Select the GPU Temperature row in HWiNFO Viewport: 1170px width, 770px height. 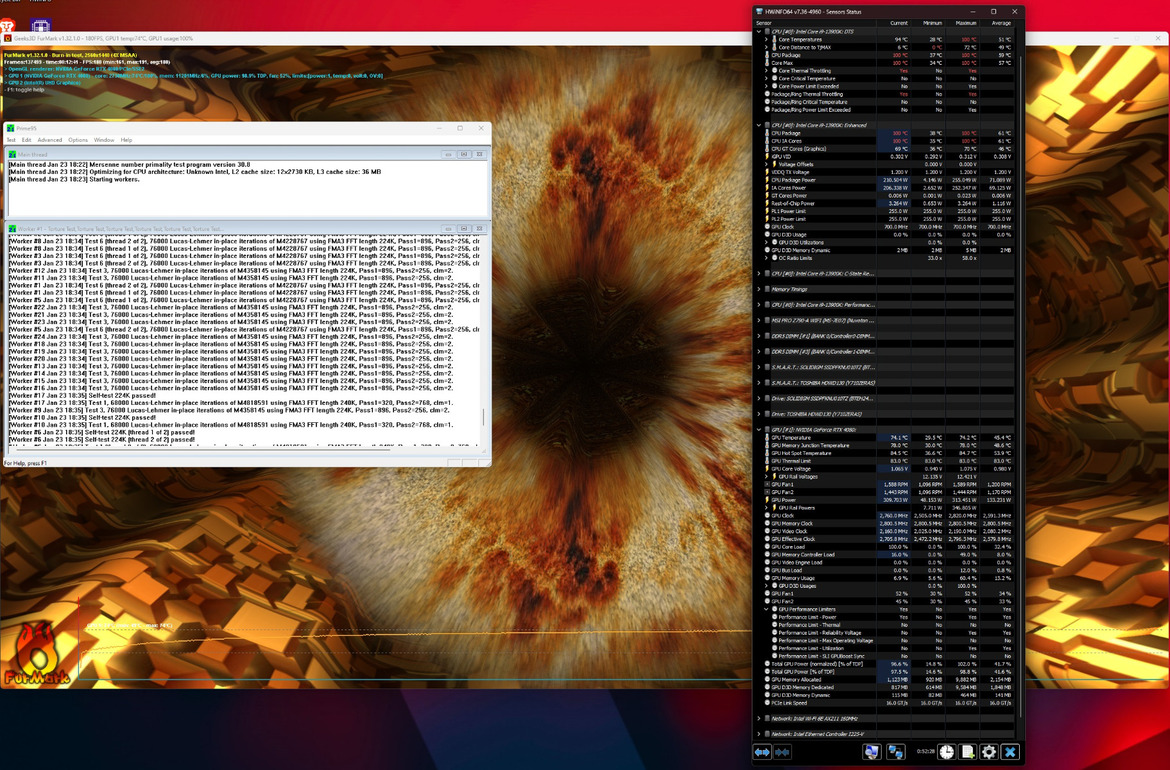point(887,437)
